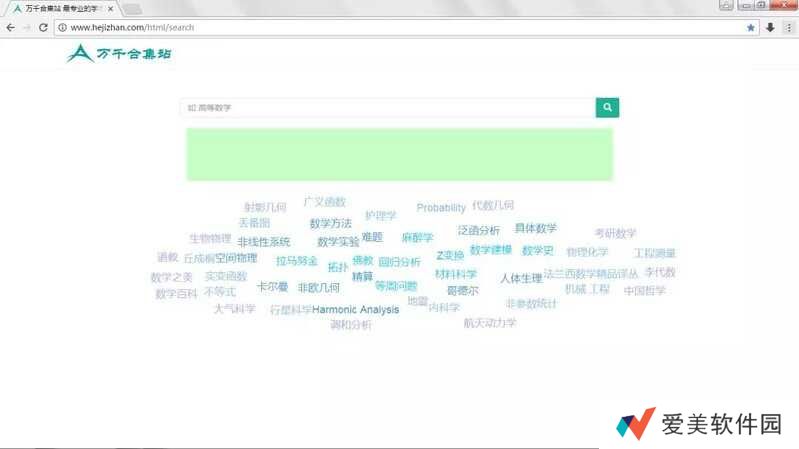799x449 pixels.
Task: Open the 数学方法 tag
Action: pos(330,223)
